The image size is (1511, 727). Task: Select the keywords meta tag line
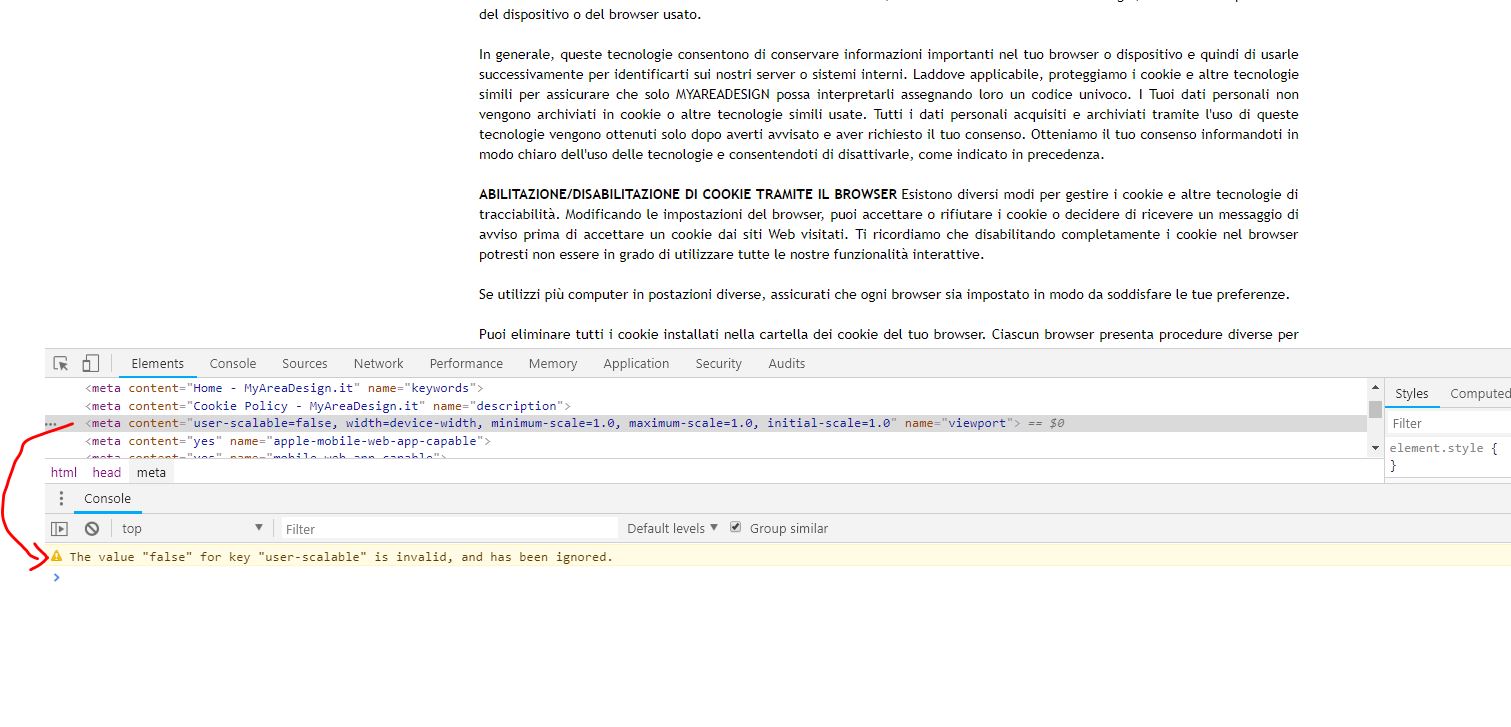tap(284, 388)
